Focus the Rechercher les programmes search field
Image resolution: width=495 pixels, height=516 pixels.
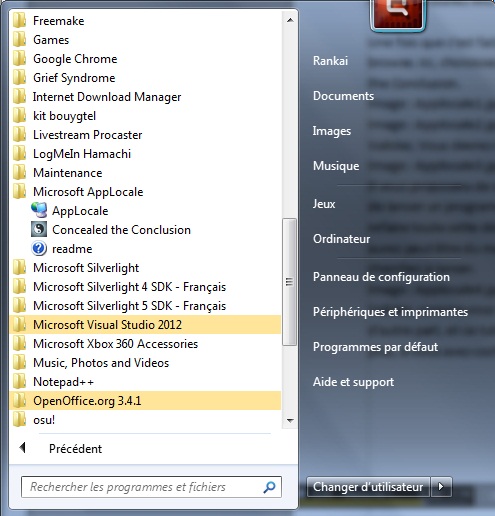pos(142,487)
